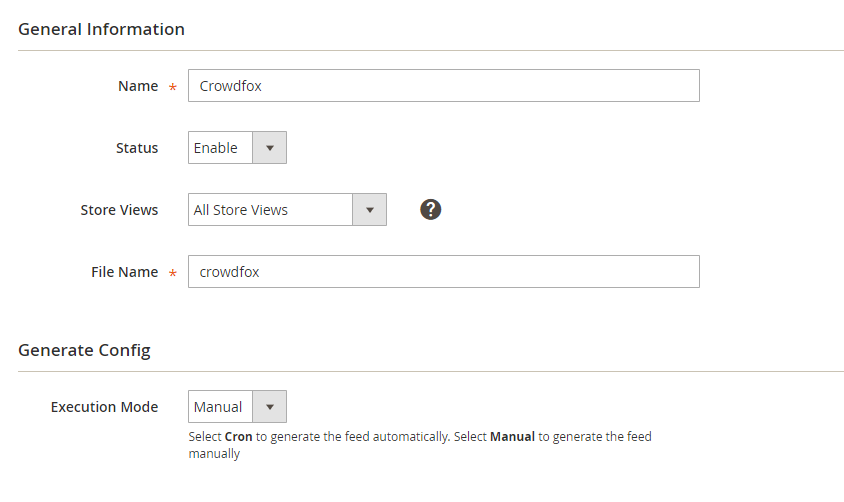The height and width of the screenshot is (502, 844).
Task: Click the required asterisk beside Name
Action: click(x=172, y=87)
